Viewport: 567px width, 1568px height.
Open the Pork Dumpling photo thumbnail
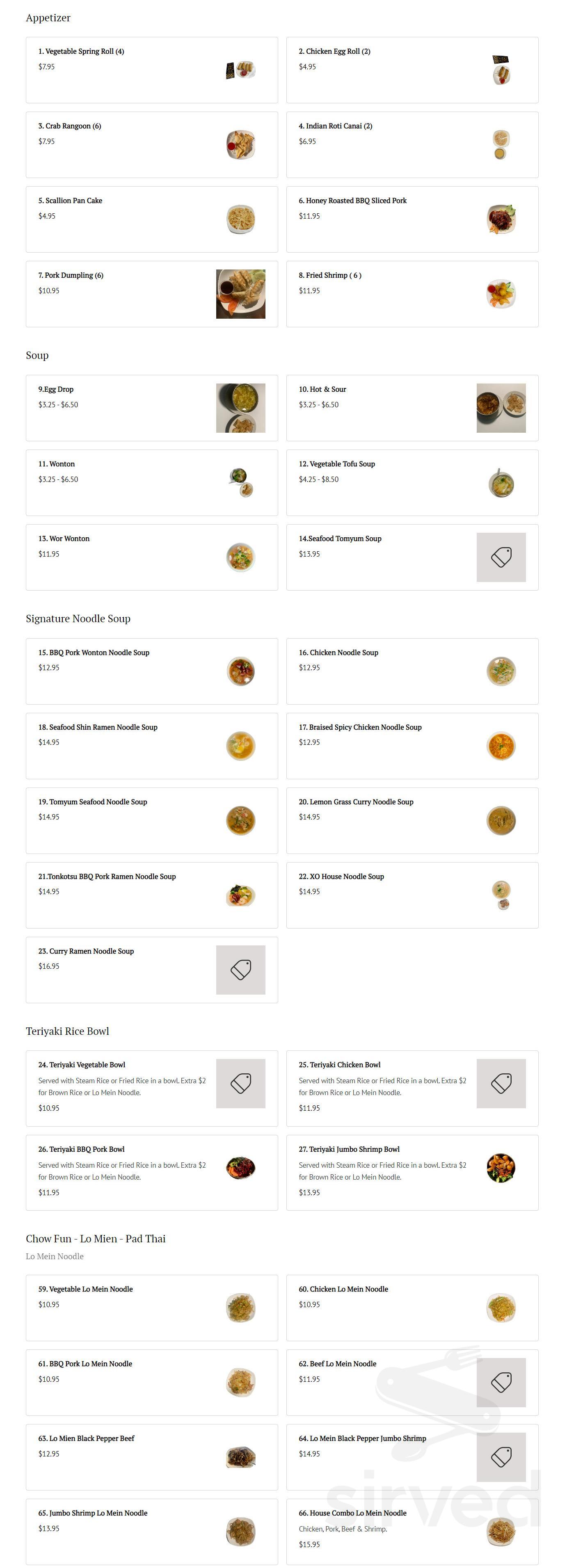pos(240,294)
